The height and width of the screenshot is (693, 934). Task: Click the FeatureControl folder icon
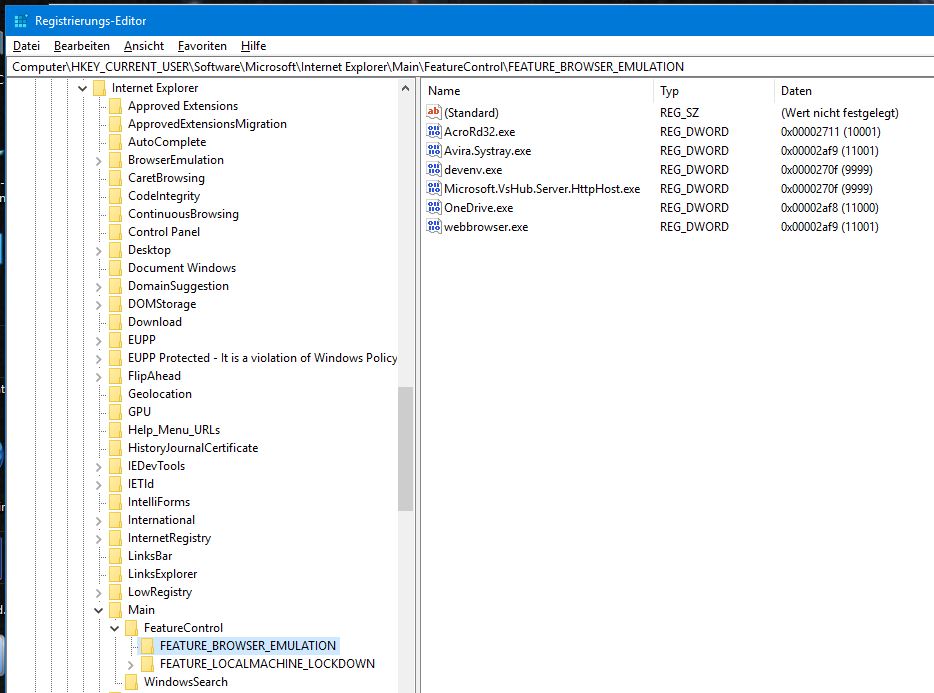(132, 628)
